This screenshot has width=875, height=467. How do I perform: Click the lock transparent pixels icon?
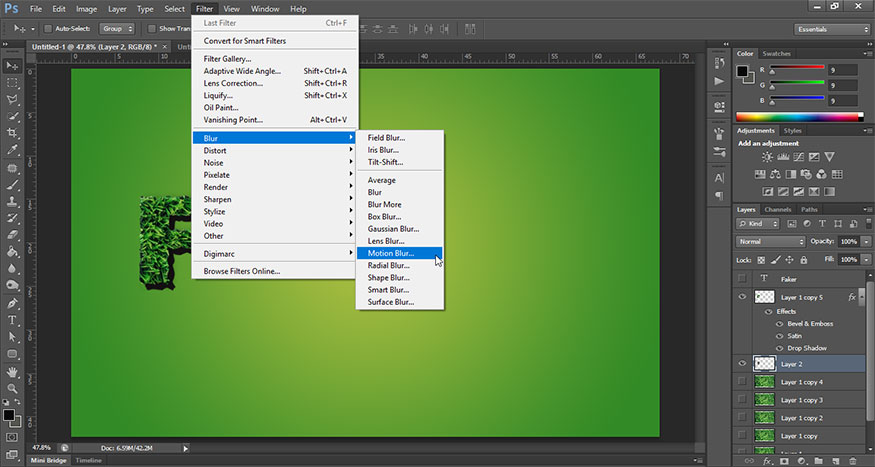761,260
